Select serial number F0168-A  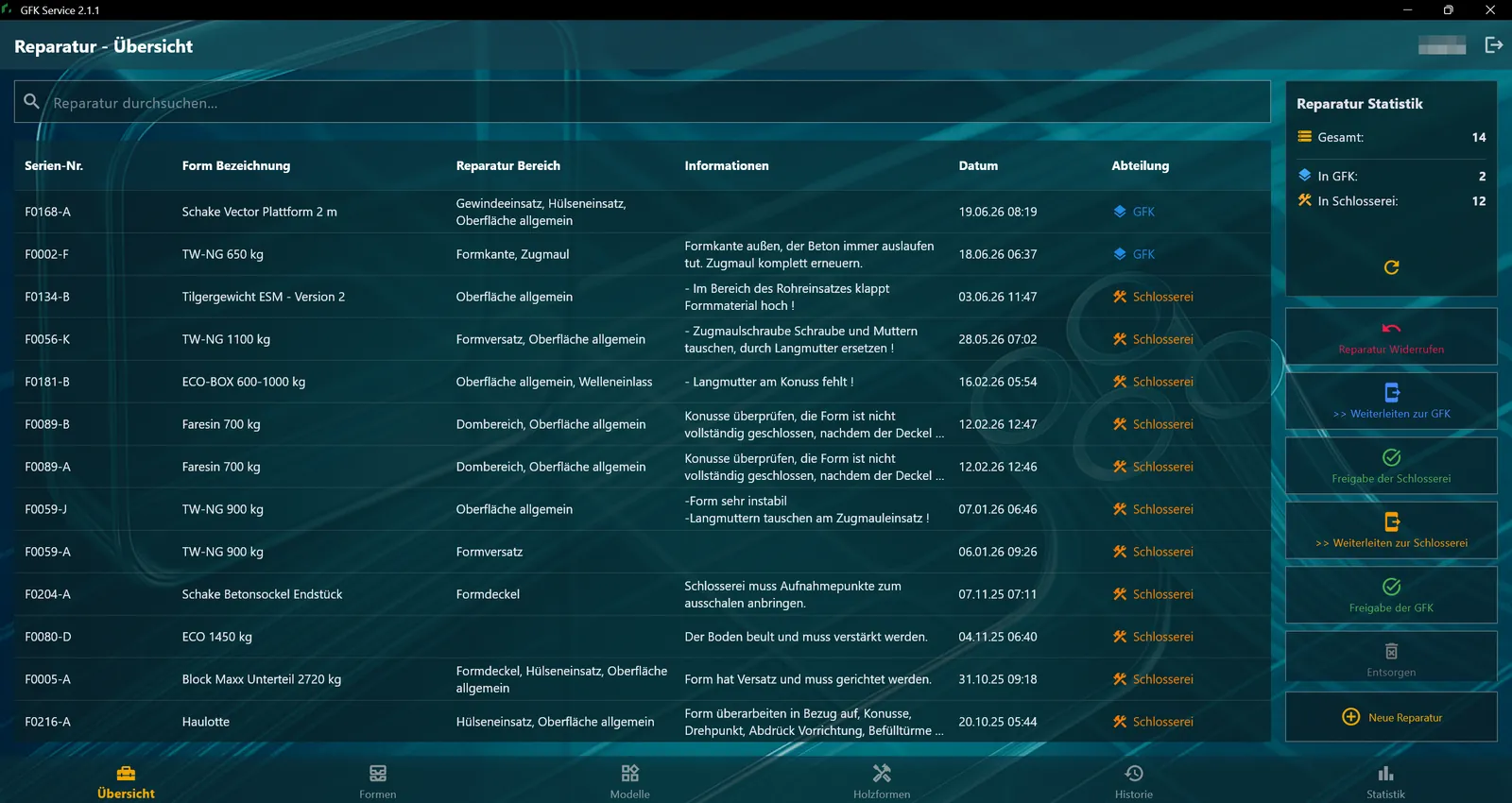point(47,212)
